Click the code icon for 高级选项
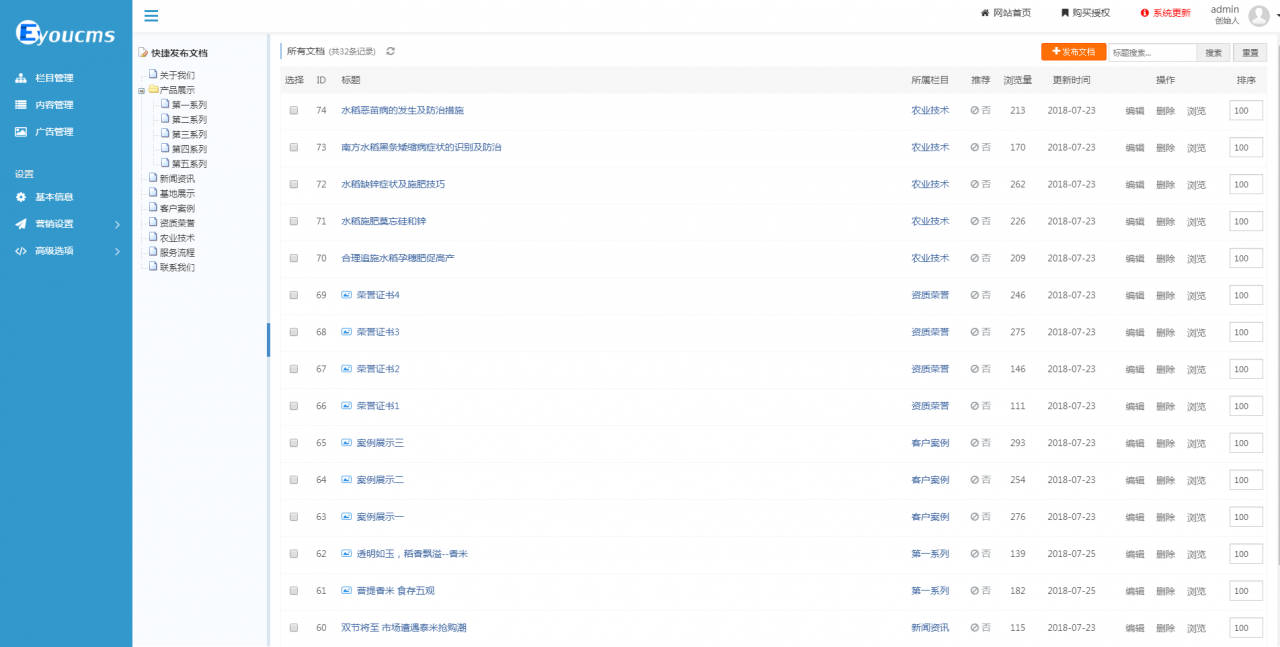 [21, 251]
